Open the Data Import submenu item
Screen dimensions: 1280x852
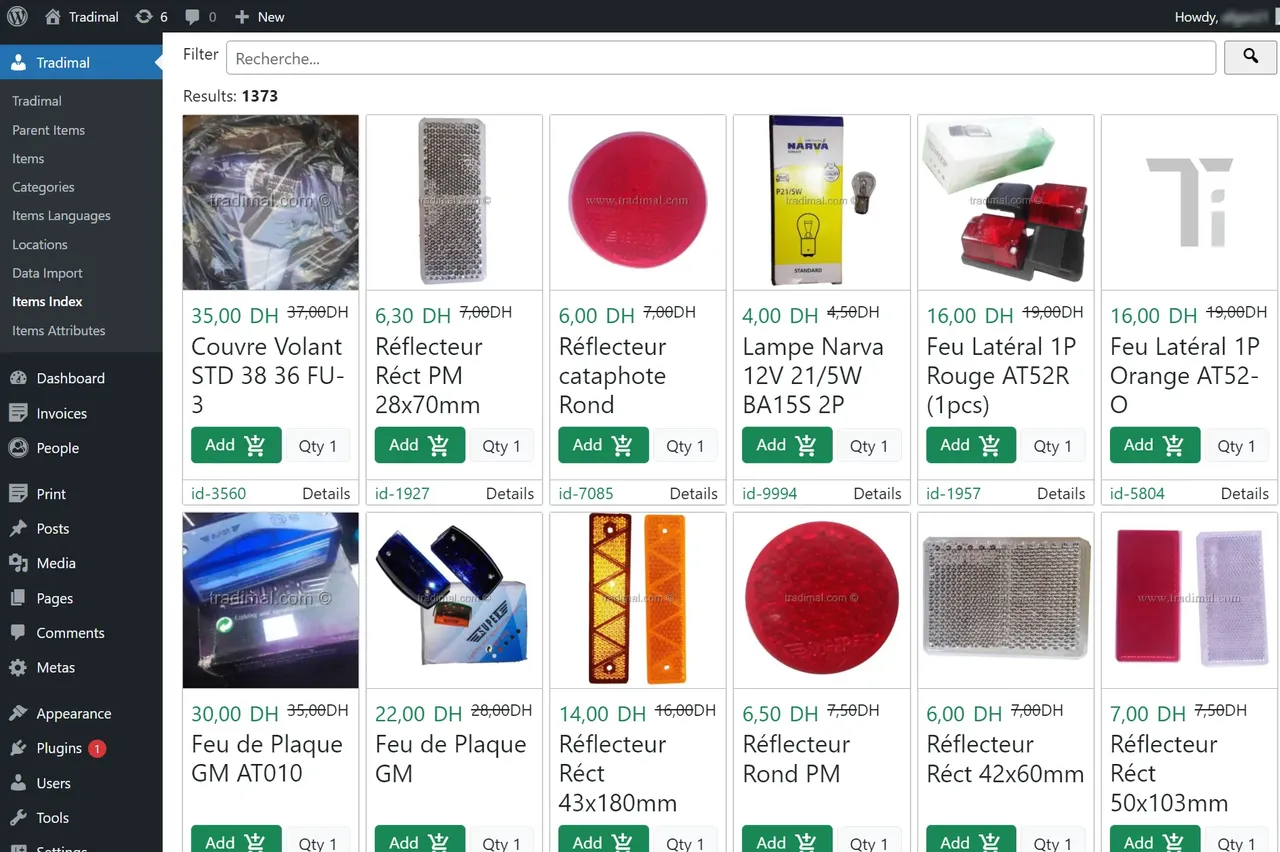click(x=47, y=273)
